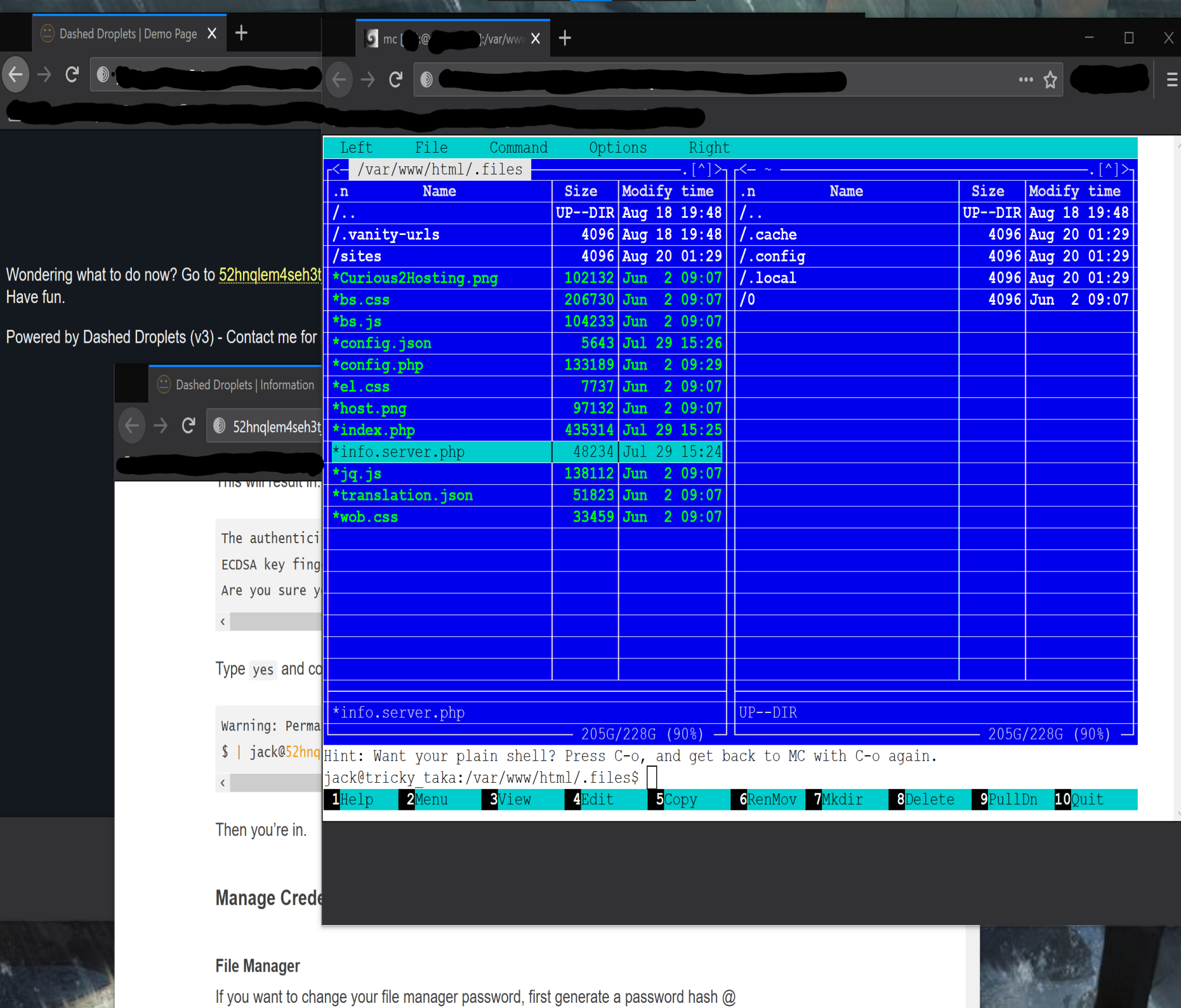Open the Options menu
Image resolution: width=1181 pixels, height=1008 pixels.
(x=618, y=147)
